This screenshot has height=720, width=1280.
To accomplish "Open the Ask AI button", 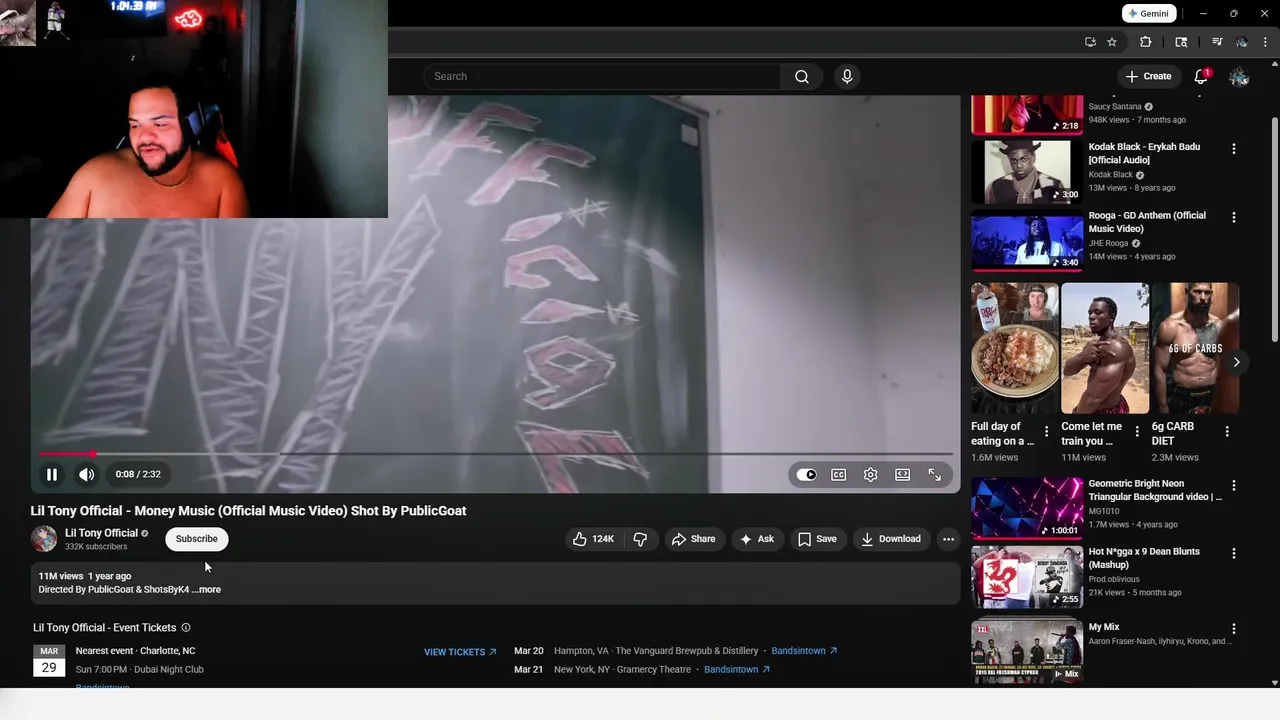I will [757, 539].
